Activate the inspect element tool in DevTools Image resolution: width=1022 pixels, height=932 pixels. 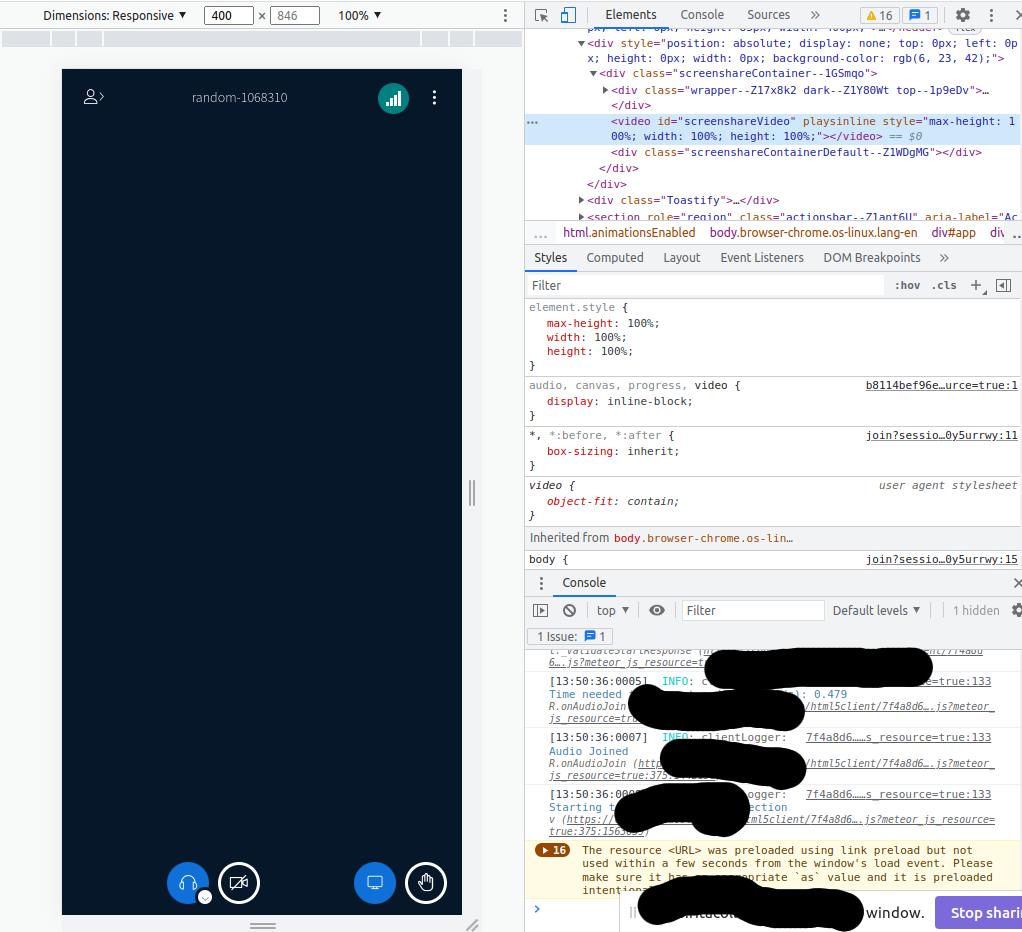pos(541,15)
